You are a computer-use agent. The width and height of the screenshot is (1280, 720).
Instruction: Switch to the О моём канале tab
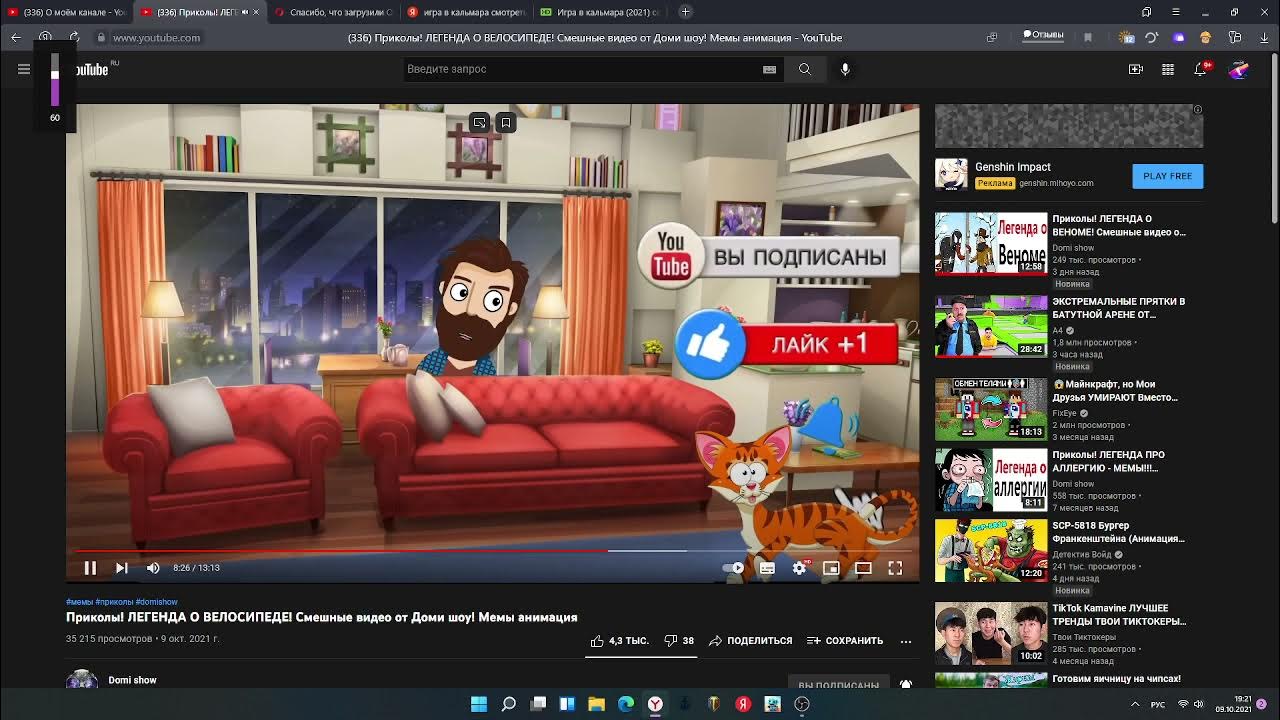click(x=66, y=12)
